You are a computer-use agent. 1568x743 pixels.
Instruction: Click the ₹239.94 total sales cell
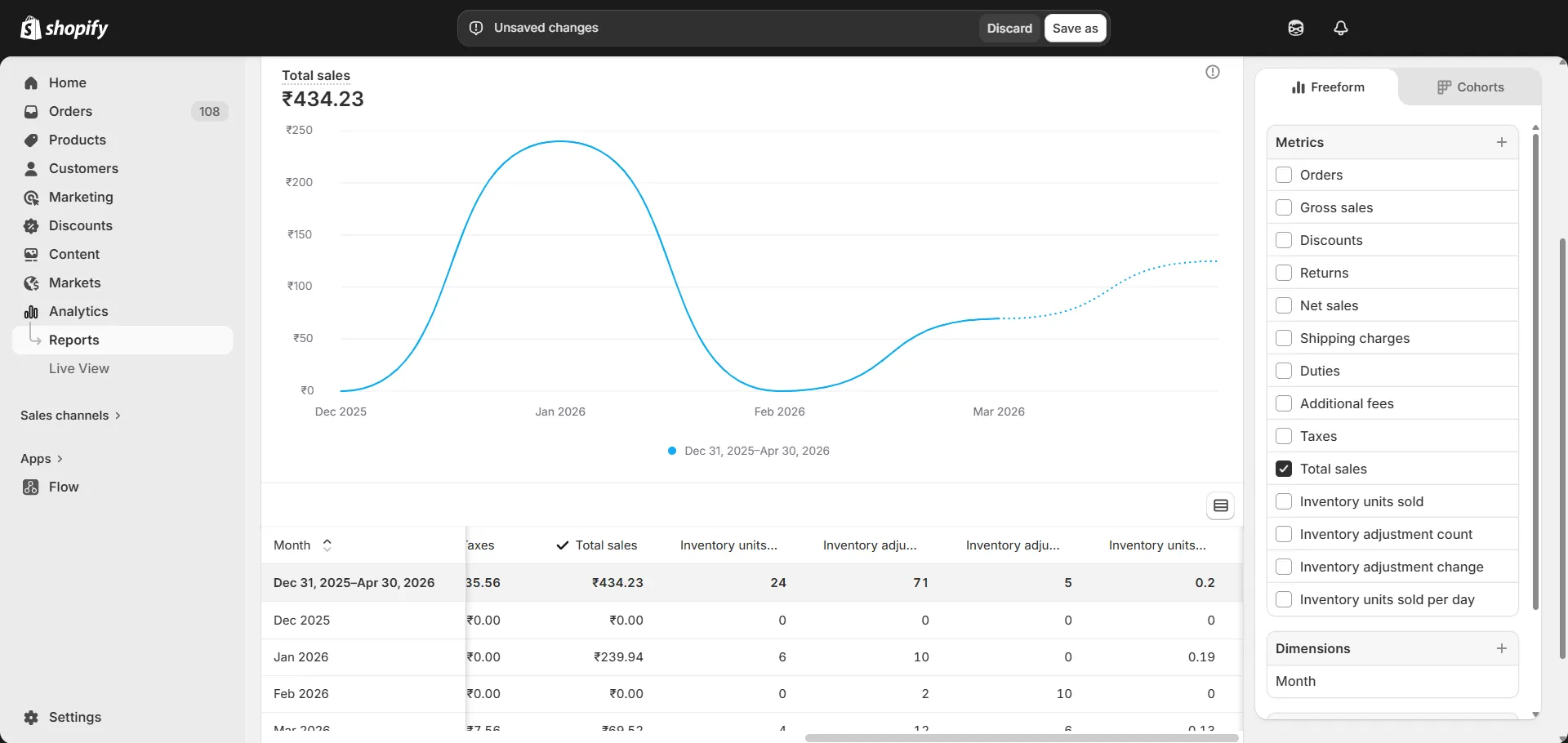(618, 657)
